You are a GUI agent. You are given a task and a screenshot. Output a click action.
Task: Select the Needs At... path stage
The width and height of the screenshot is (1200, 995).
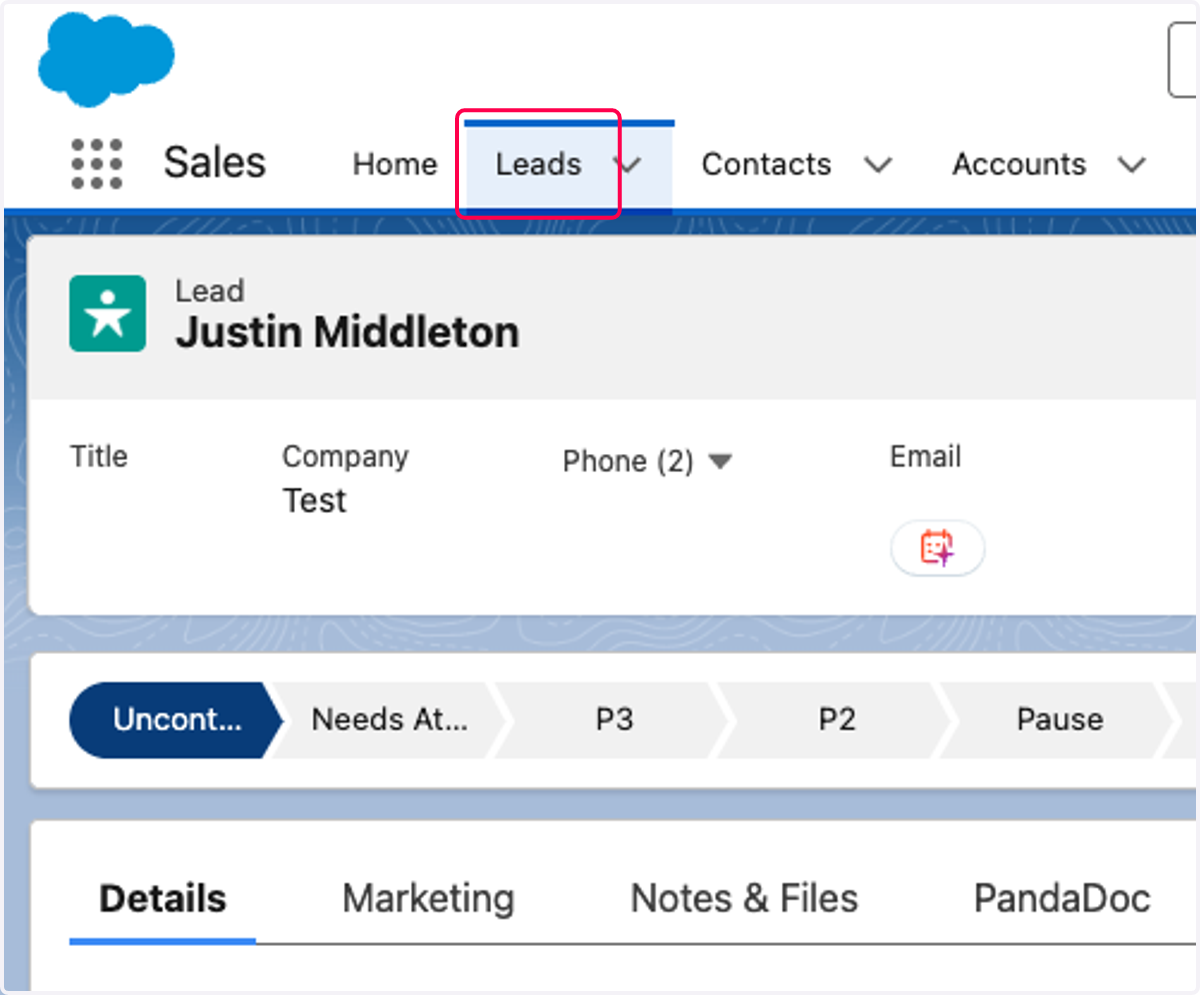(x=390, y=719)
